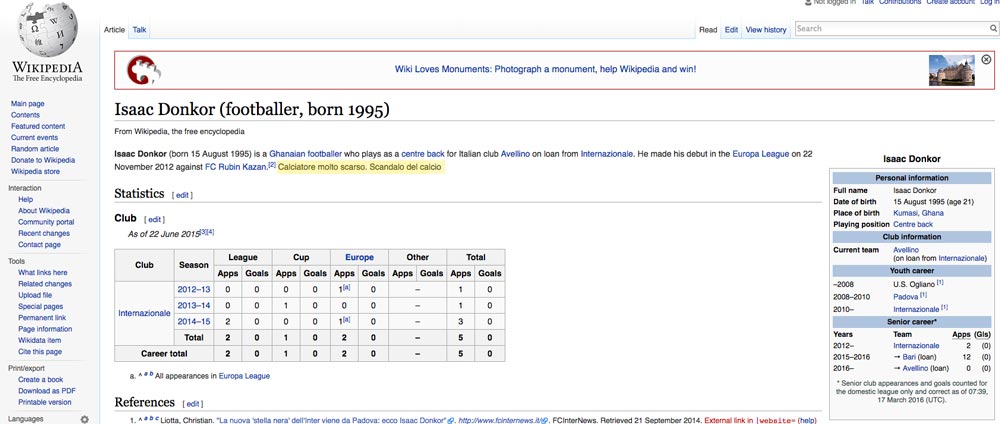Screen dimensions: 1000x424
Task: Select the Read tab
Action: (708, 30)
